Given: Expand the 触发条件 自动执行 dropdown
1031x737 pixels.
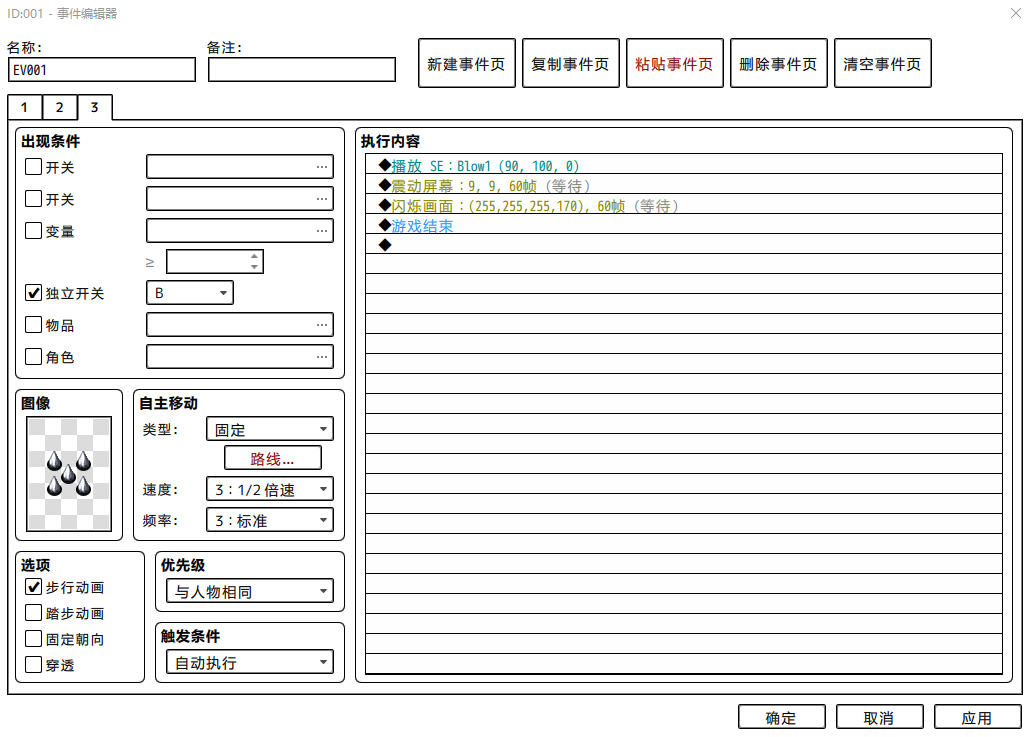Looking at the screenshot, I should pos(250,663).
